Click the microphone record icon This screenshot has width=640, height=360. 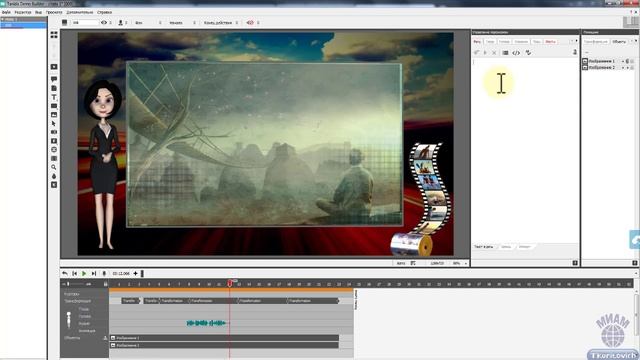pos(104,273)
